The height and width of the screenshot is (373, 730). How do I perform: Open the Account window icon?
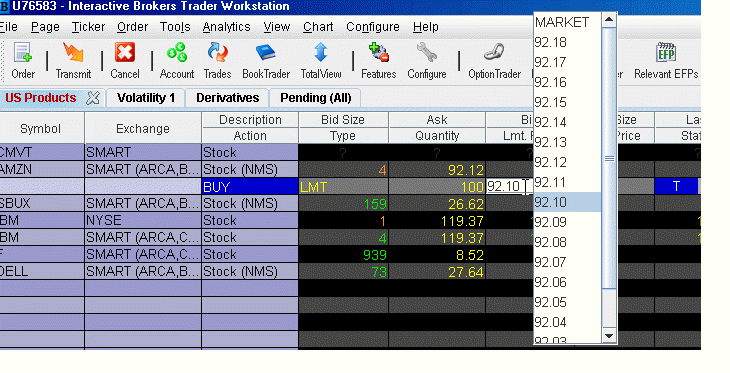[177, 61]
